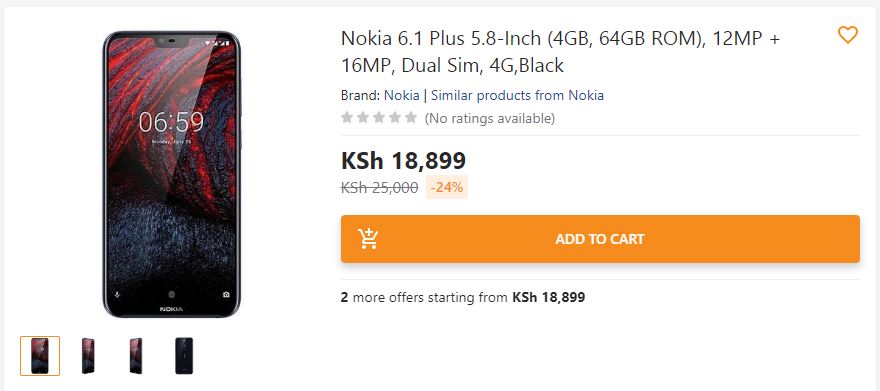Open the Nokia brand link
Screen dimensions: 880x391
point(401,95)
